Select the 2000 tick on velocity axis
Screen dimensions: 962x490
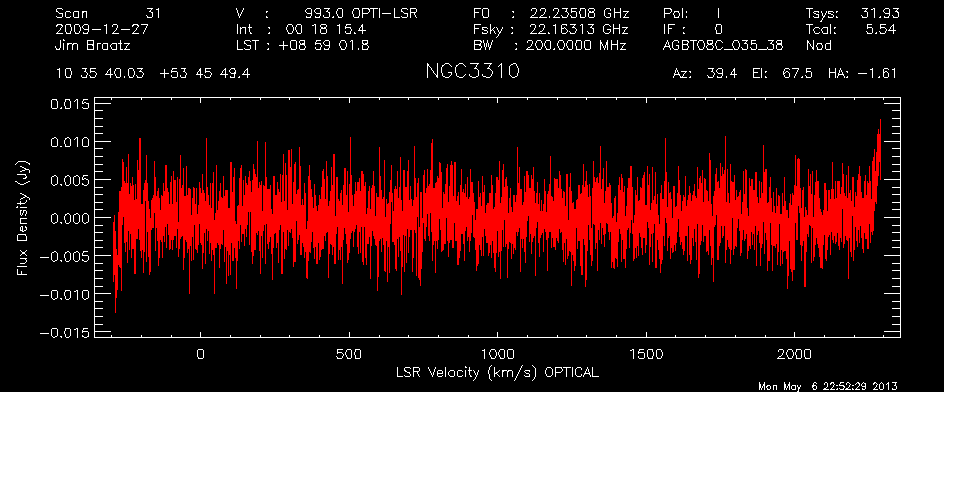pos(794,354)
